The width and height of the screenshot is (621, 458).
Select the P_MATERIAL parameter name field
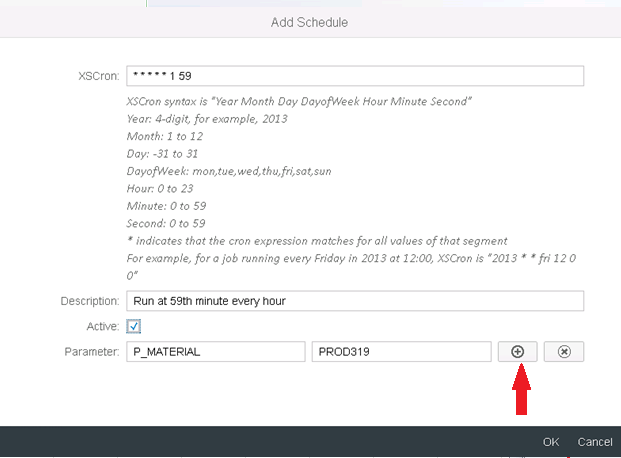pyautogui.click(x=215, y=351)
